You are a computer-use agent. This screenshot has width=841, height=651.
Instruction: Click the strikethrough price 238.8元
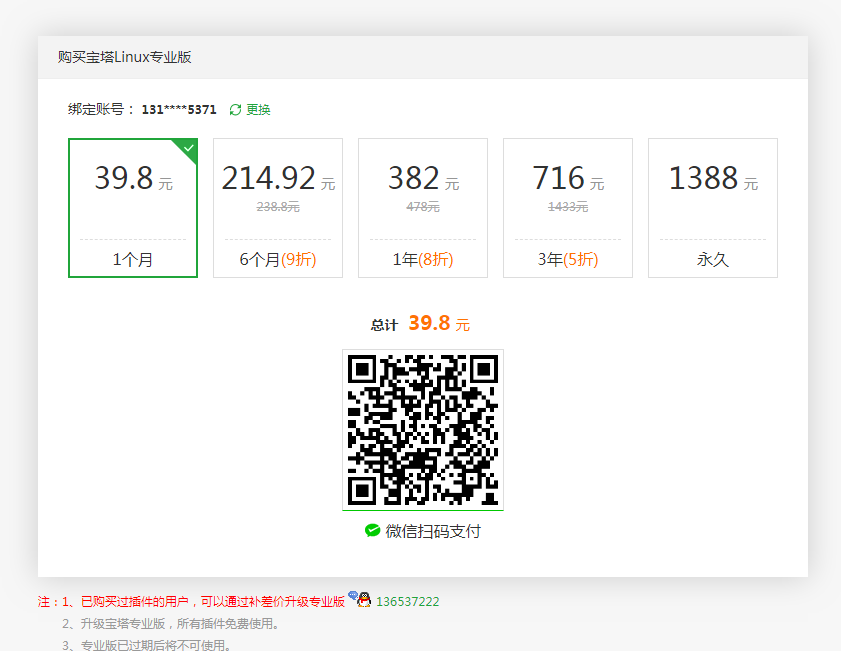point(278,206)
